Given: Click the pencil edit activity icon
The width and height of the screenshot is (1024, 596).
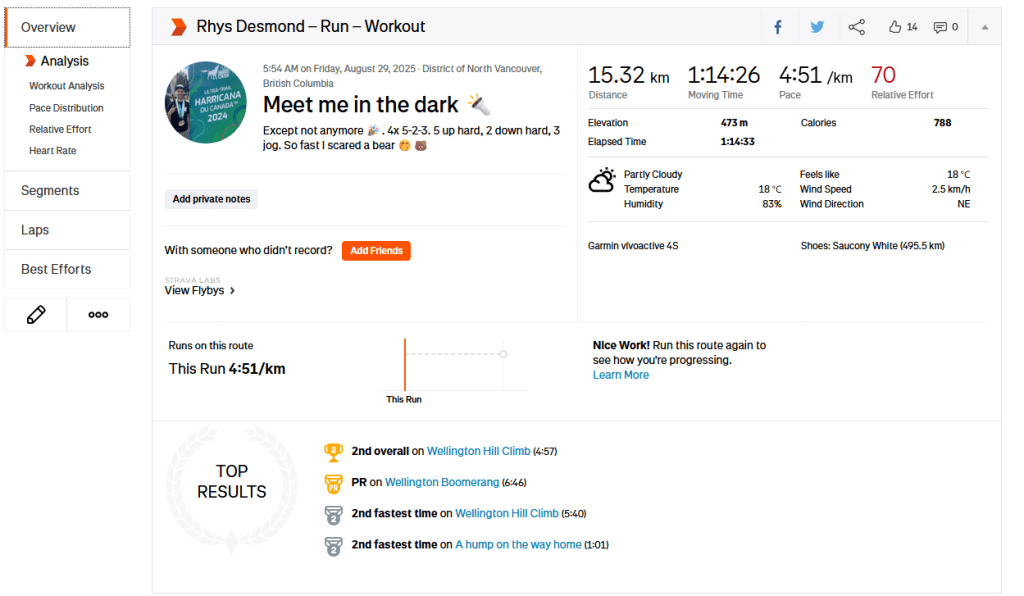Looking at the screenshot, I should (36, 314).
